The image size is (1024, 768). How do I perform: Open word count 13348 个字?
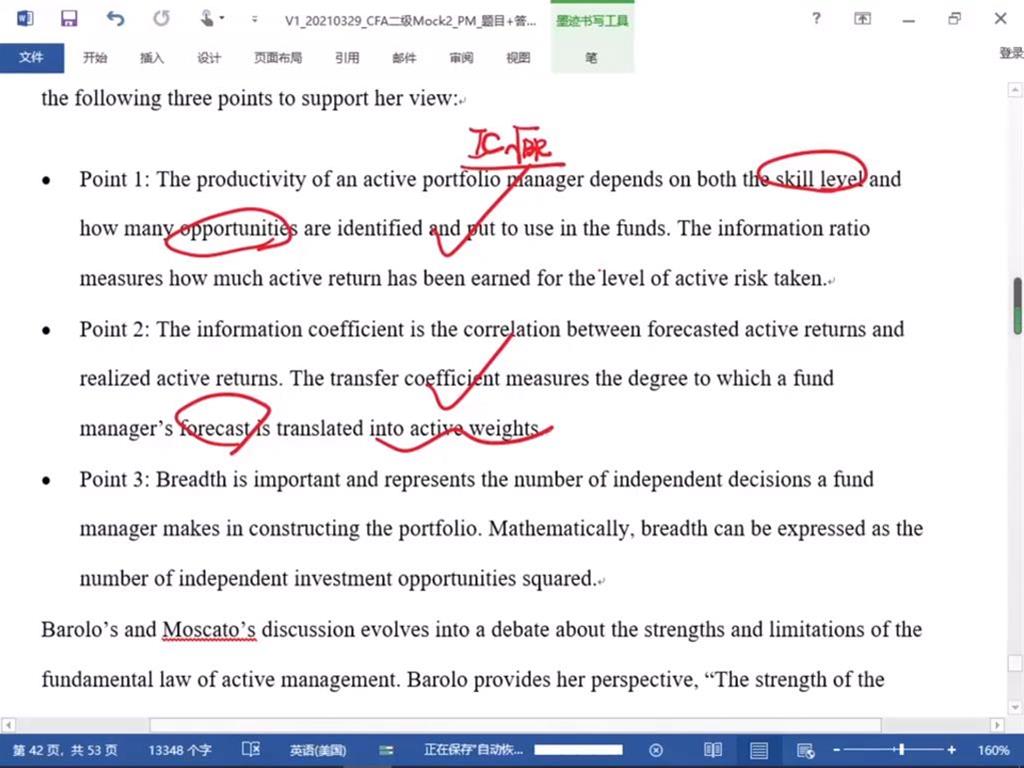click(180, 750)
